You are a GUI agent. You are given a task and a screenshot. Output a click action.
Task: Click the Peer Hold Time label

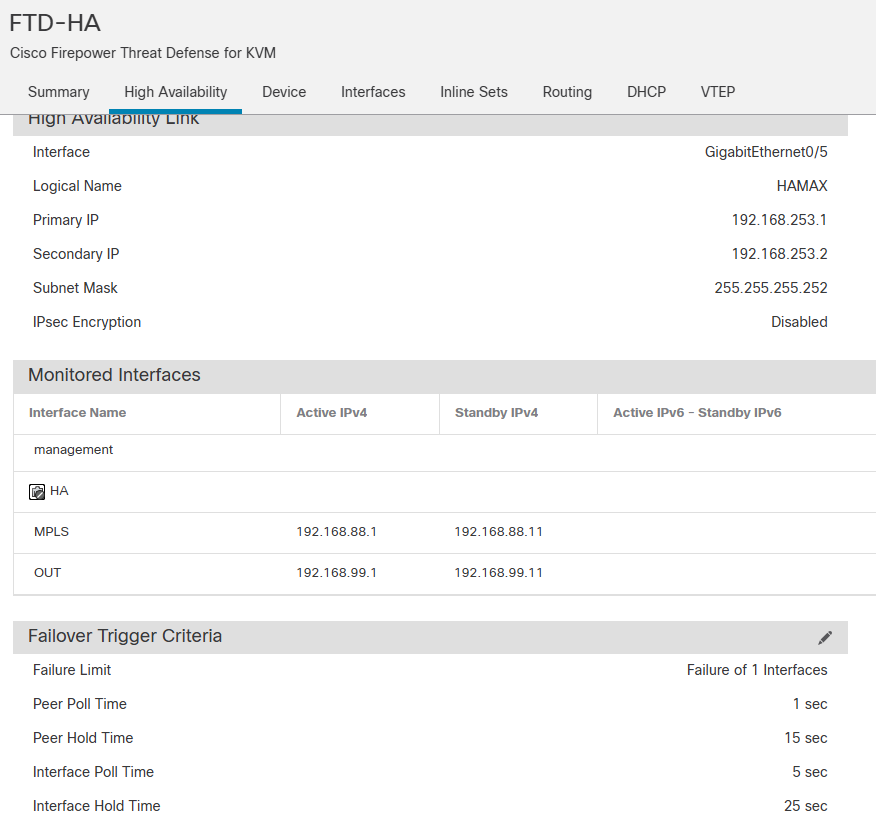(83, 738)
